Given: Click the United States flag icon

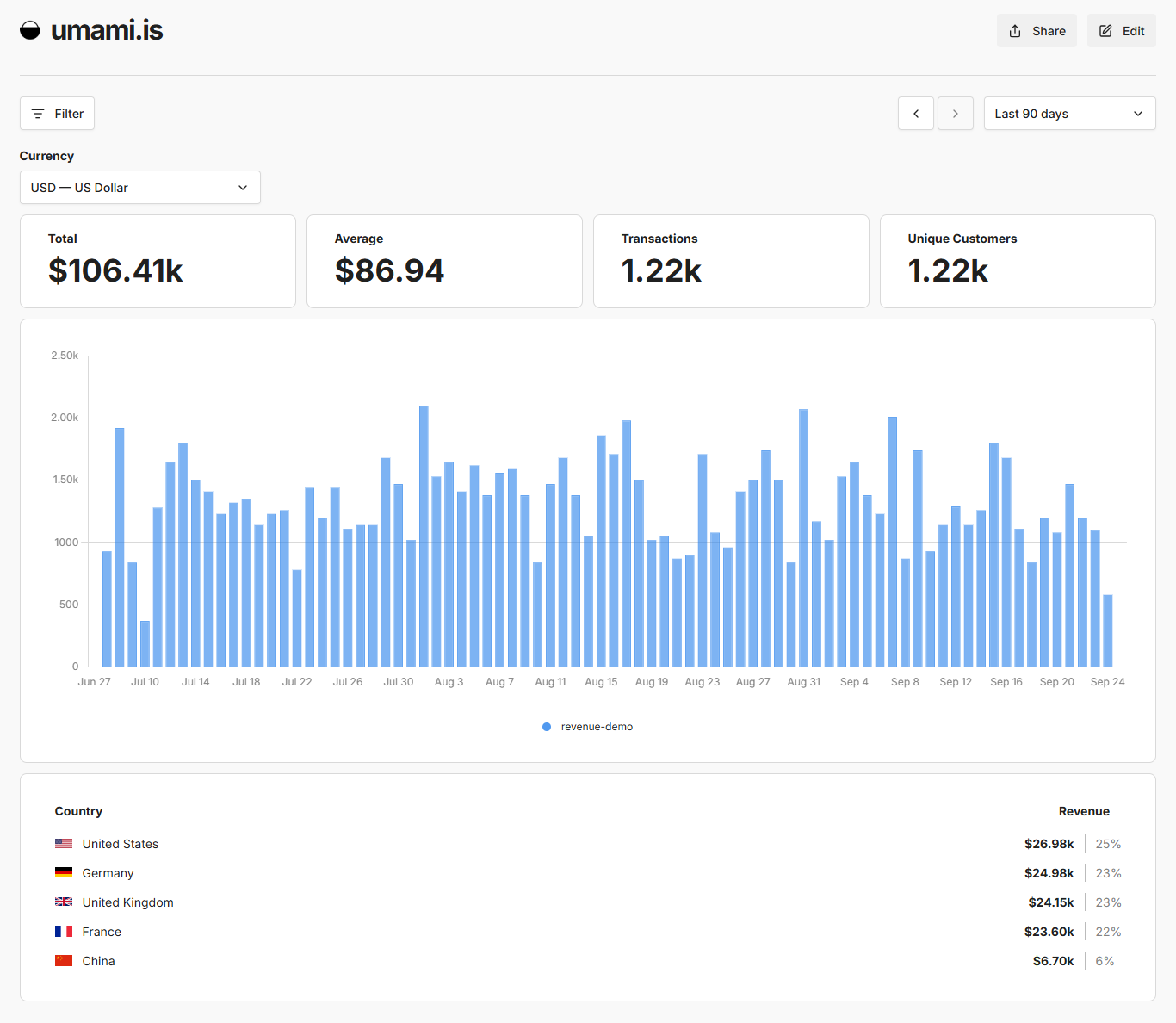Looking at the screenshot, I should [64, 844].
